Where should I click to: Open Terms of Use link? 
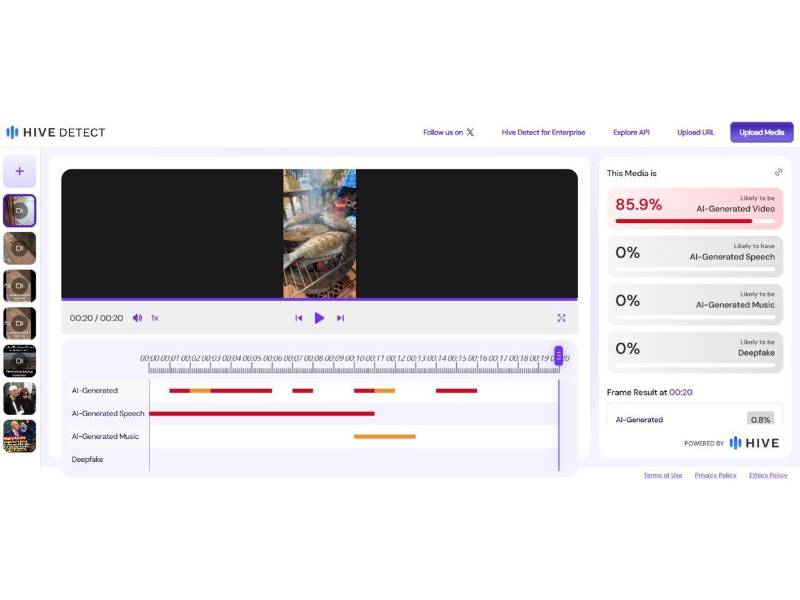point(663,475)
